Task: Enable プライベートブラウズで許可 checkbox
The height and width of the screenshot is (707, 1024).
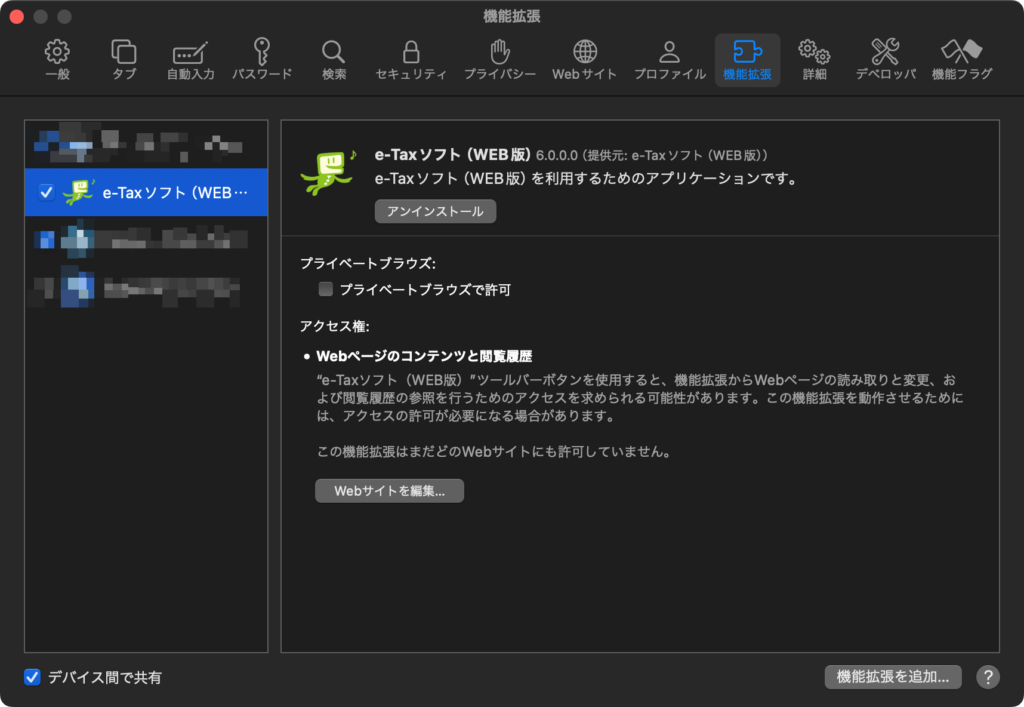Action: click(325, 290)
